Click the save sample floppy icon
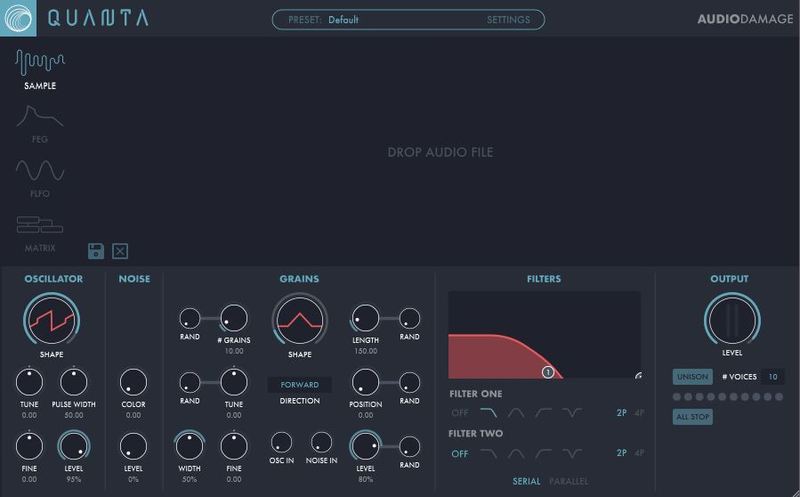 click(x=96, y=251)
